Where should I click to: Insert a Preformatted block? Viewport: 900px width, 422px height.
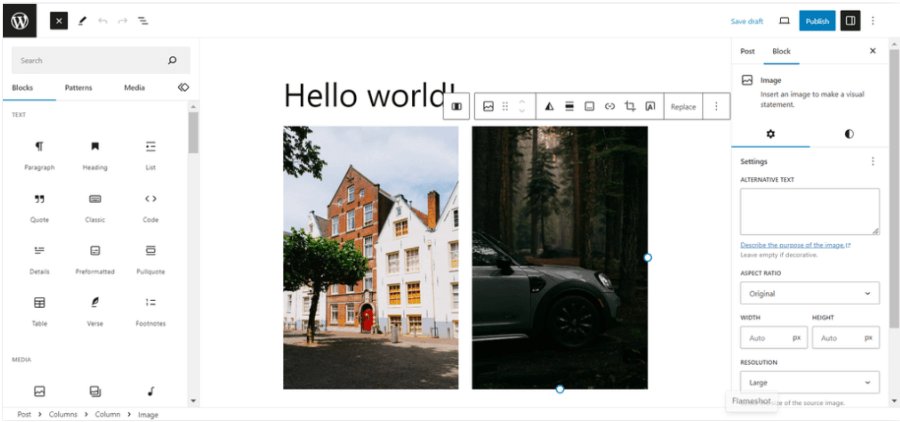(95, 260)
